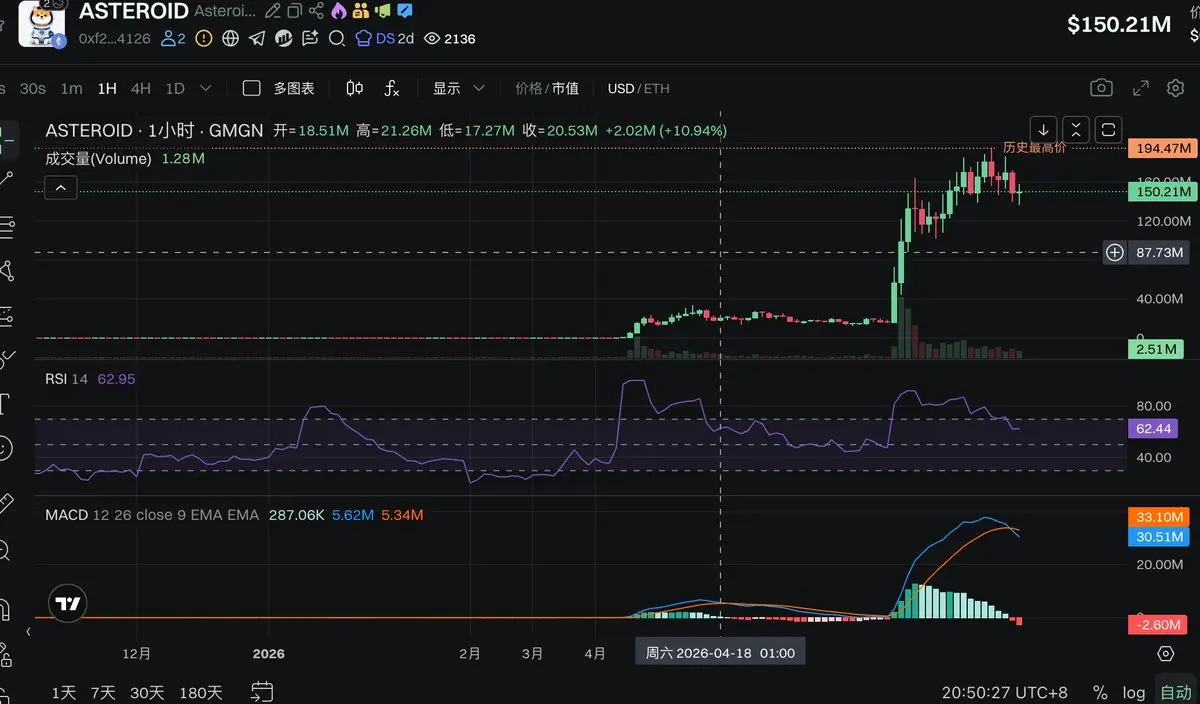The width and height of the screenshot is (1200, 704).
Task: Open the emoji sticker tool
Action: (x=5, y=448)
